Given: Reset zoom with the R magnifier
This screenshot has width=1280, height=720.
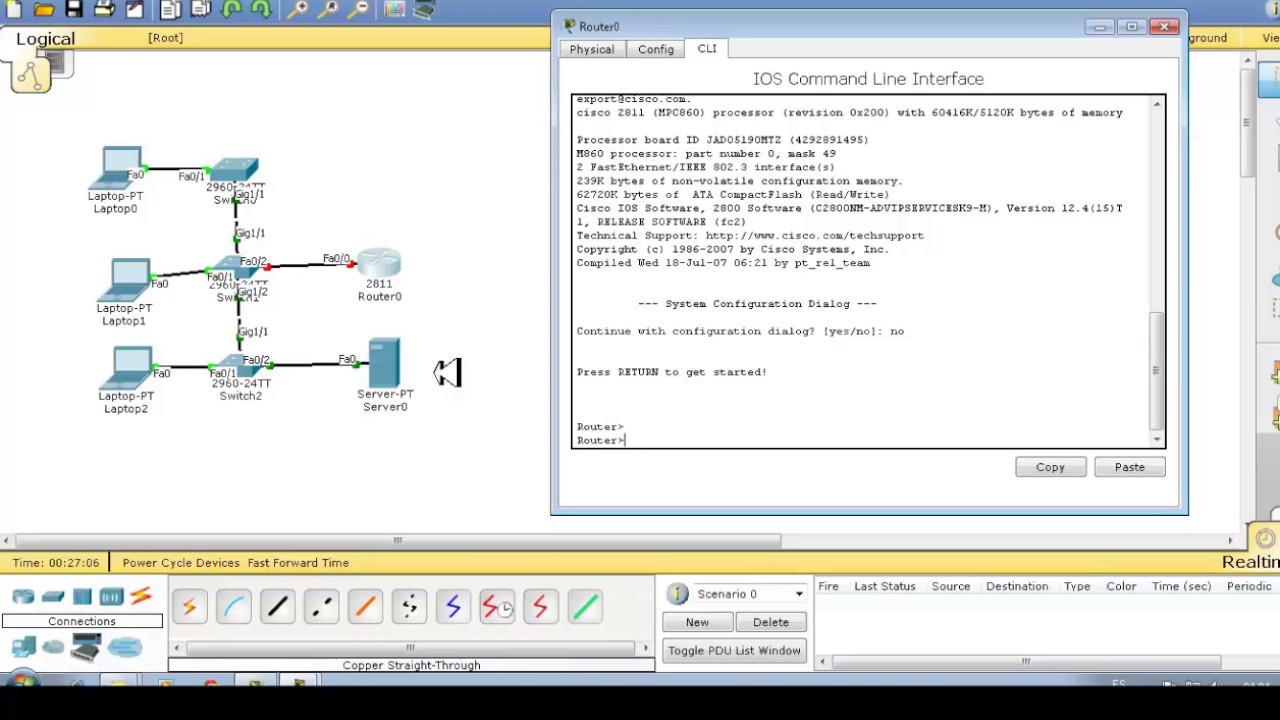Looking at the screenshot, I should click(x=328, y=9).
